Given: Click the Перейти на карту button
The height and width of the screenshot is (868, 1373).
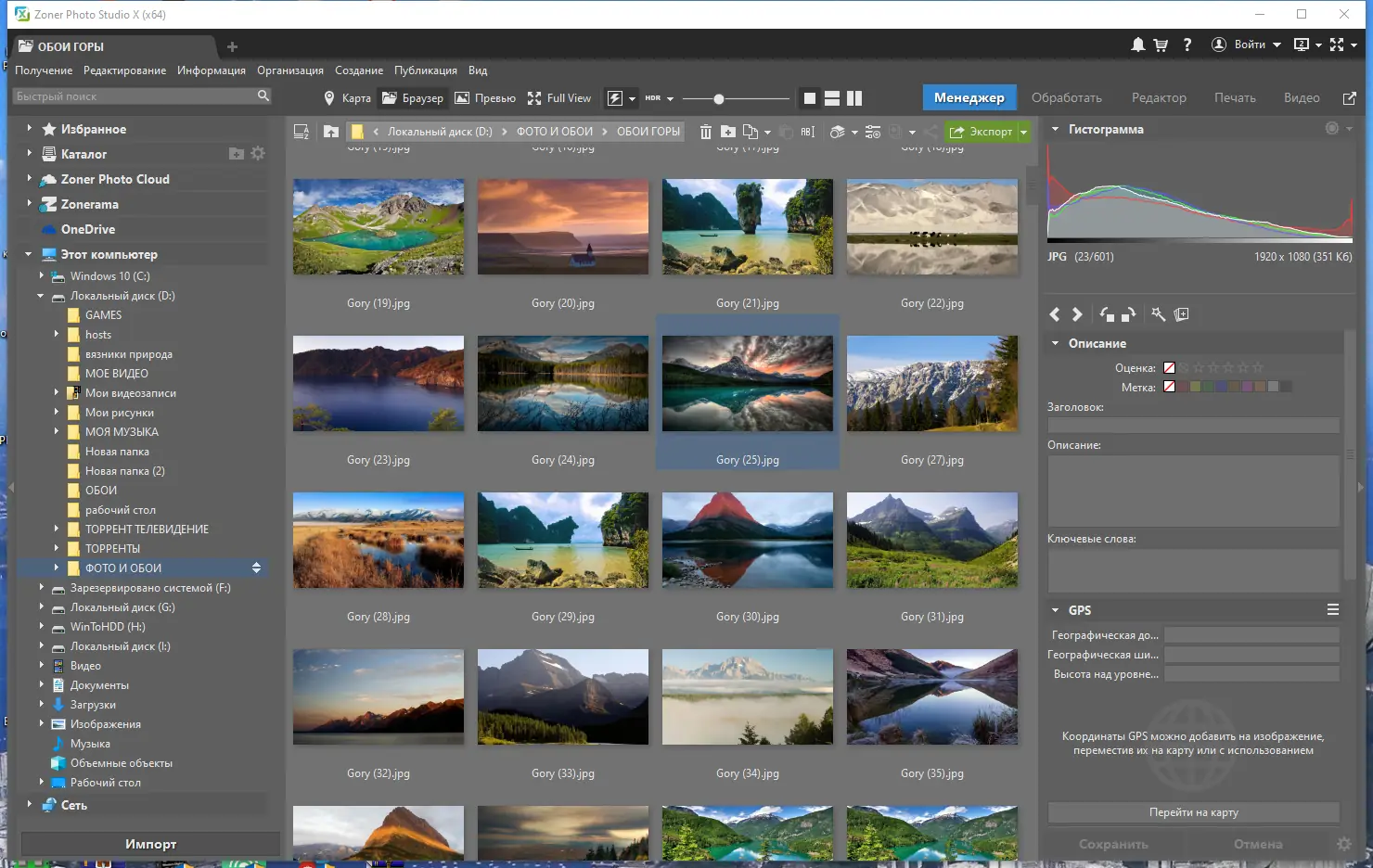Looking at the screenshot, I should pos(1195,811).
